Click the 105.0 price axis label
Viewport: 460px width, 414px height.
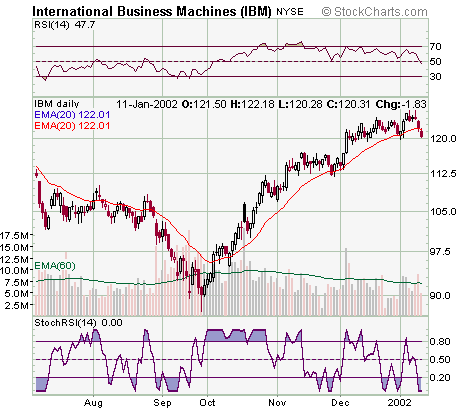click(443, 211)
